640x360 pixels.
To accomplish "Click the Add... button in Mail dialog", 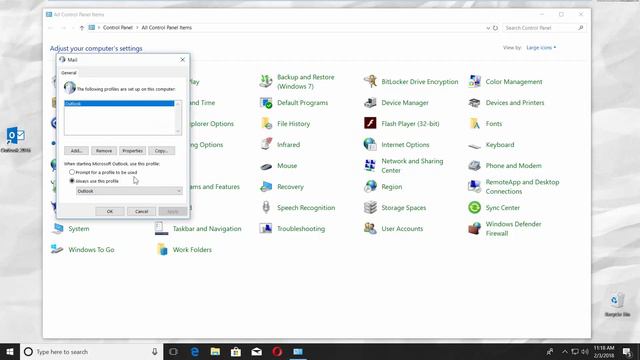I will (76, 151).
